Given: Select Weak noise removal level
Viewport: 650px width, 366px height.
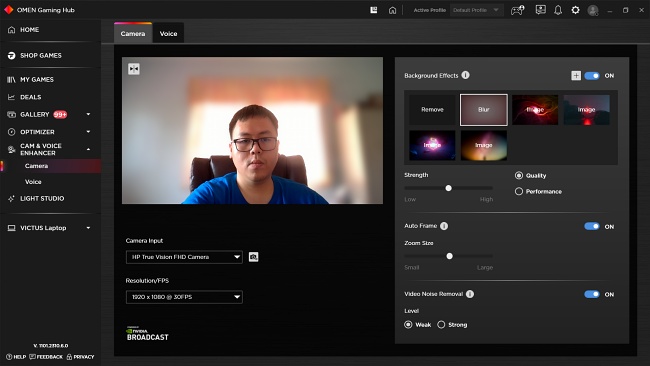Looking at the screenshot, I should pos(408,325).
